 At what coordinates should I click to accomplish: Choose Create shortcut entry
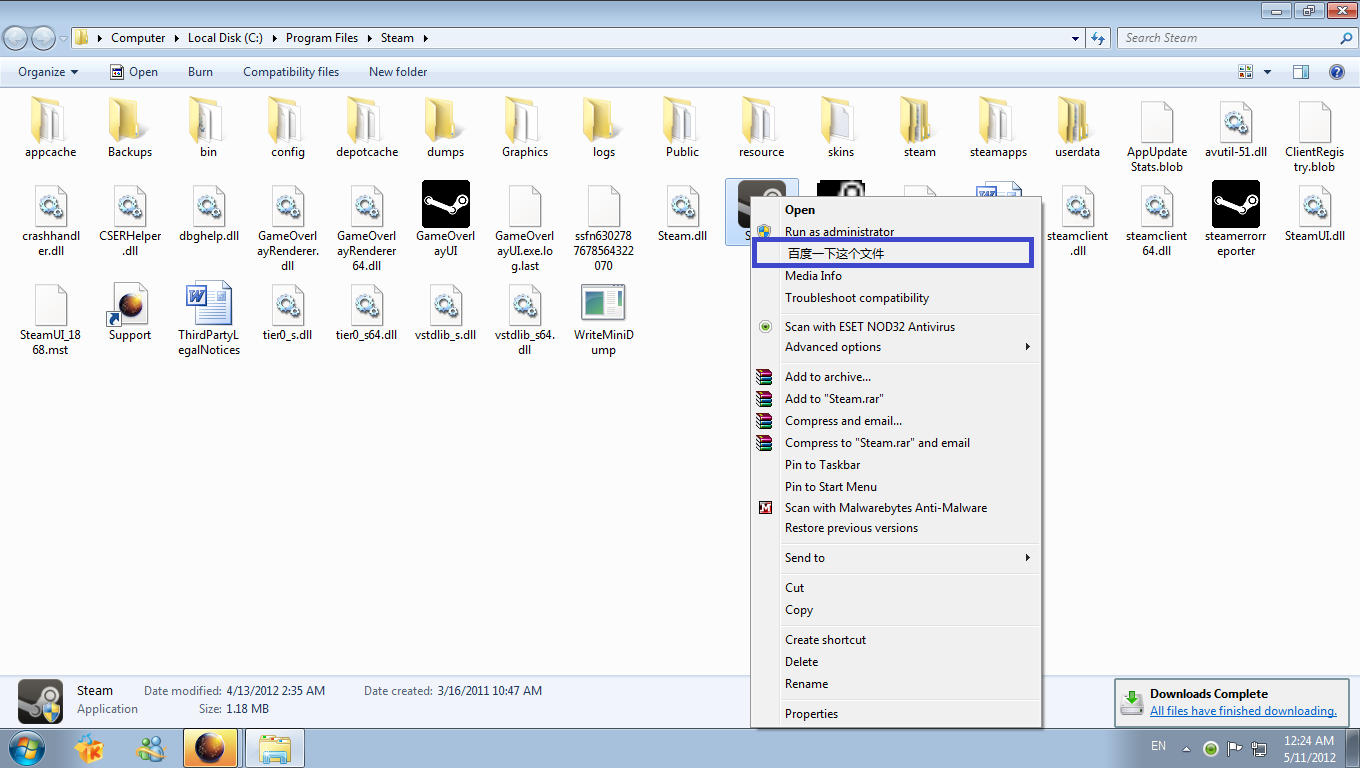[x=896, y=640]
